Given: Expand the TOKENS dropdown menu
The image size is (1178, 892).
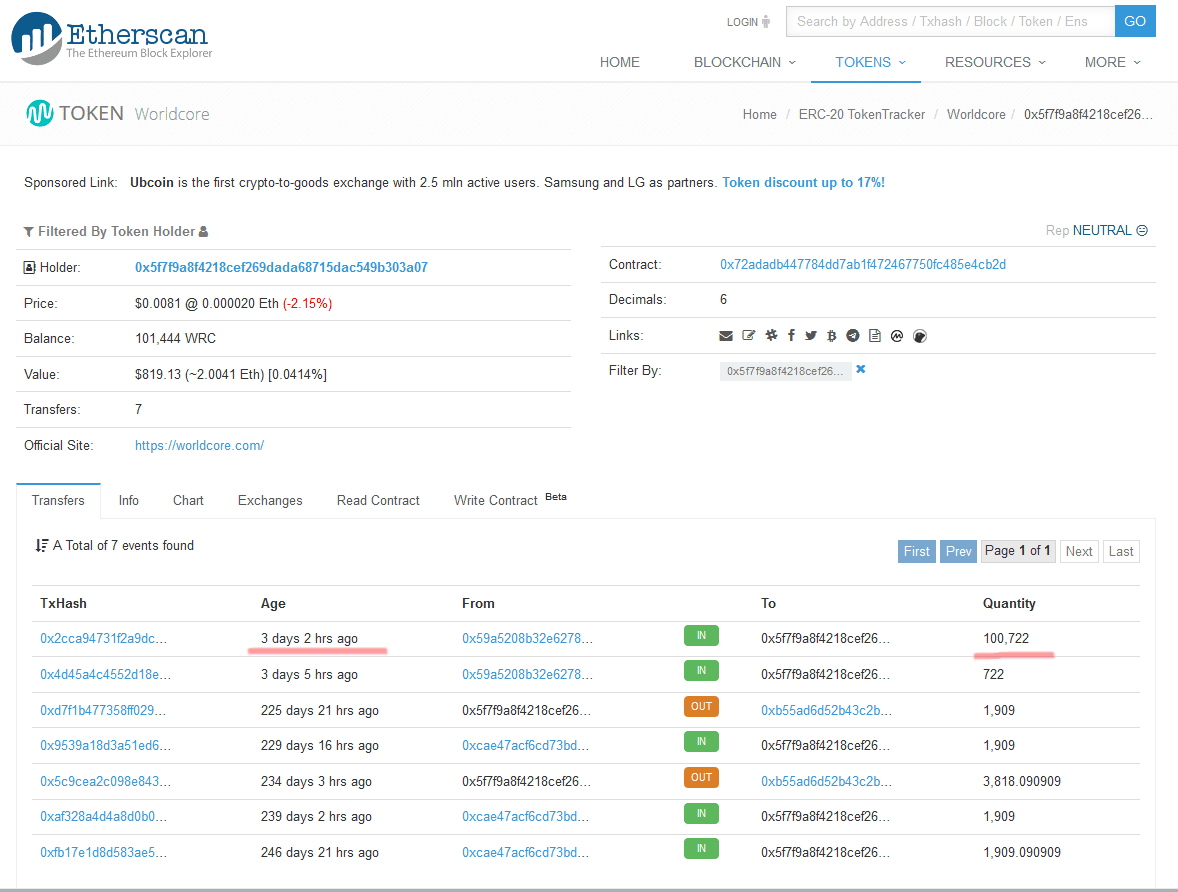Looking at the screenshot, I should click(871, 62).
